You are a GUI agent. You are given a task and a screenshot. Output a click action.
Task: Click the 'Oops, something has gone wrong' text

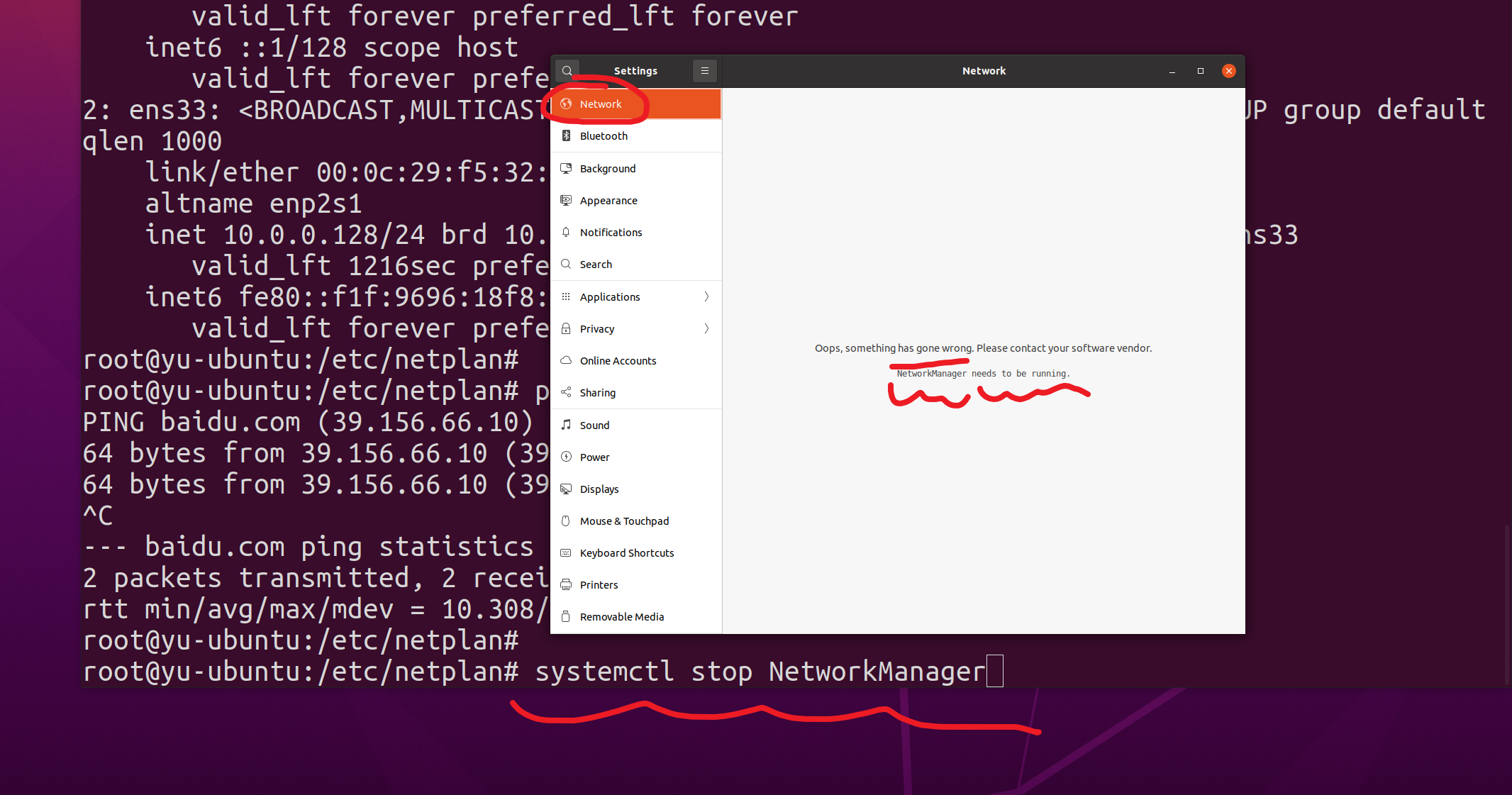click(x=894, y=348)
